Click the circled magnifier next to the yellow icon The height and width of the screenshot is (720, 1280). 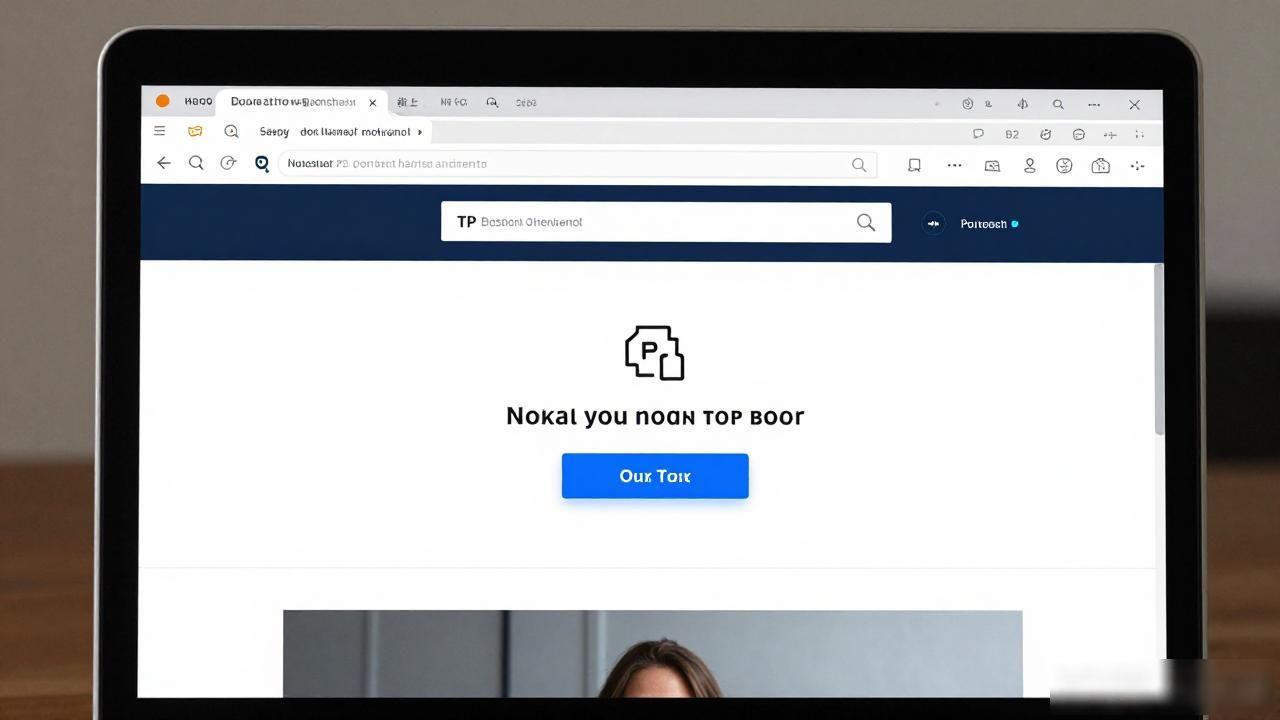(231, 131)
